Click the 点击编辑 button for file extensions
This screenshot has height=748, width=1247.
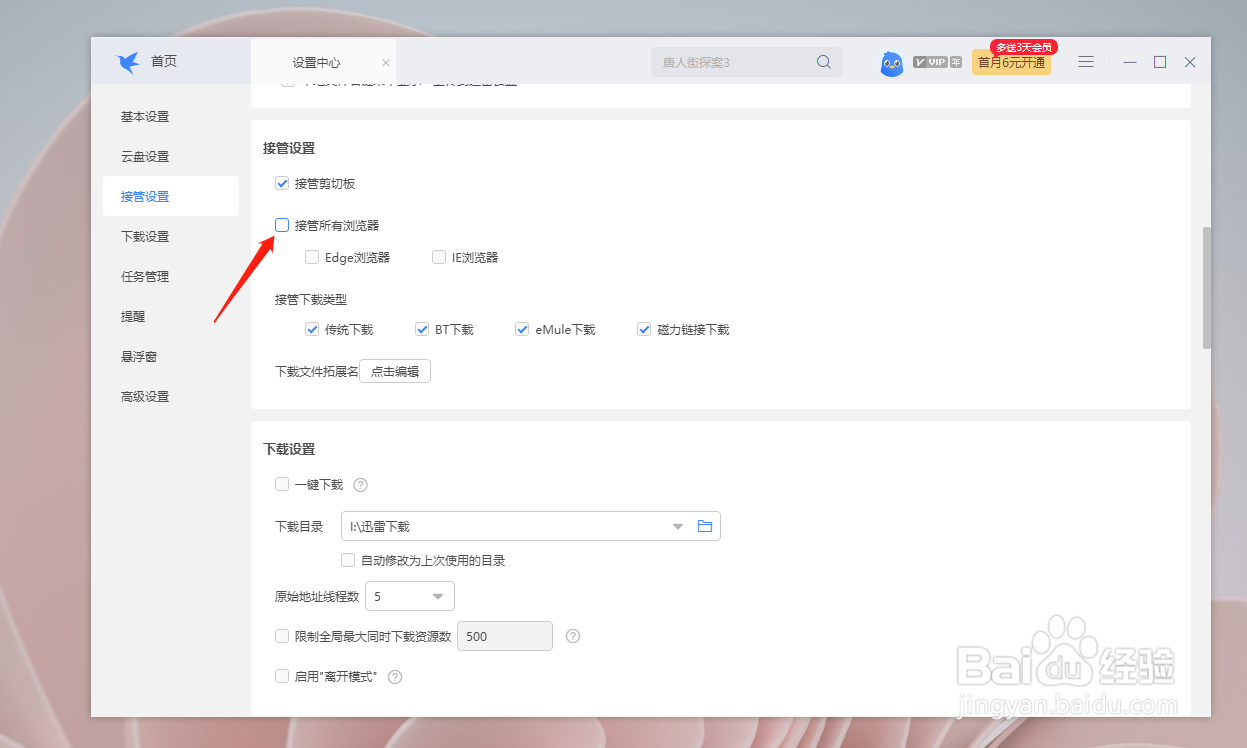tap(394, 370)
